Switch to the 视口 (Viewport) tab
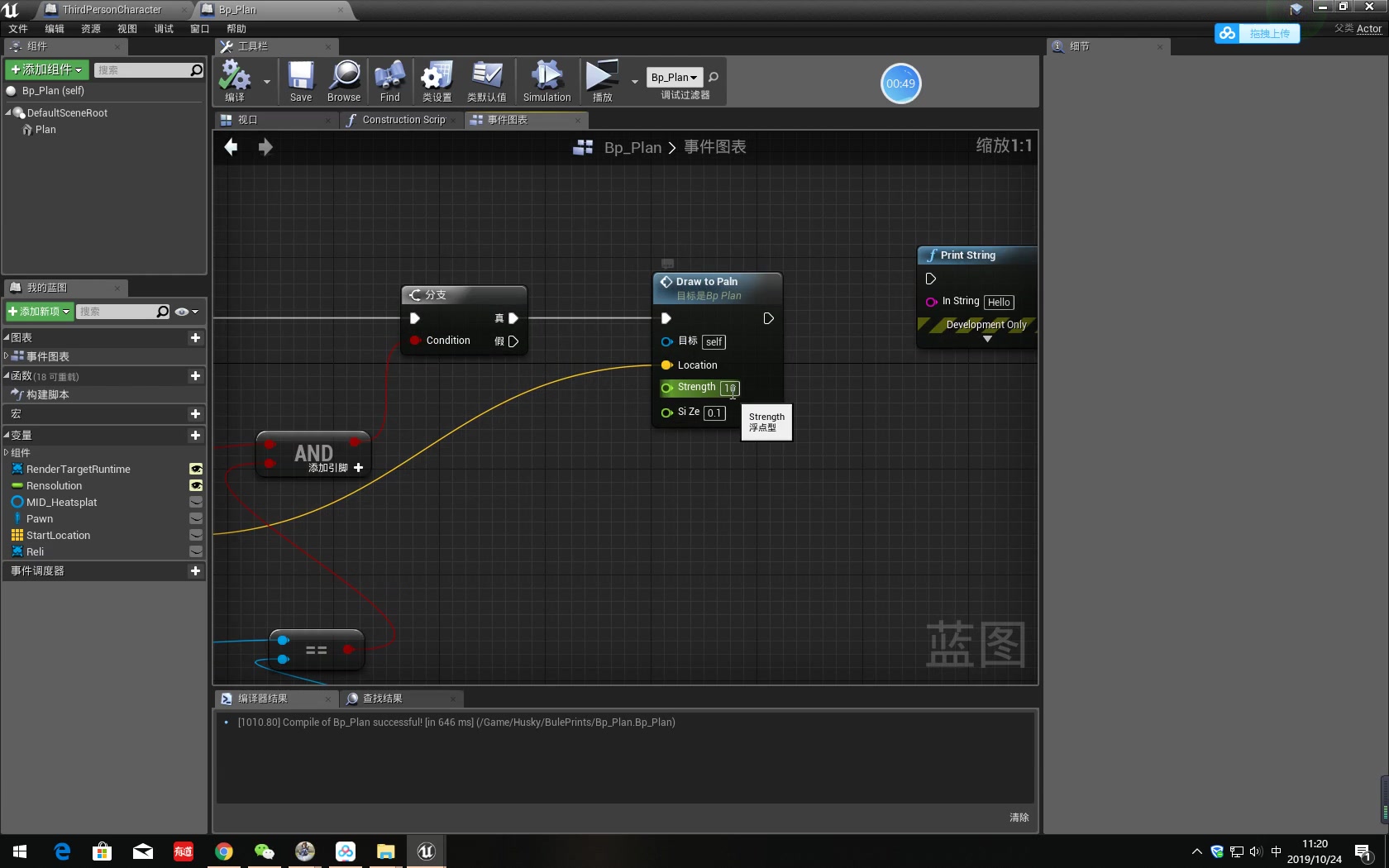 tap(246, 120)
